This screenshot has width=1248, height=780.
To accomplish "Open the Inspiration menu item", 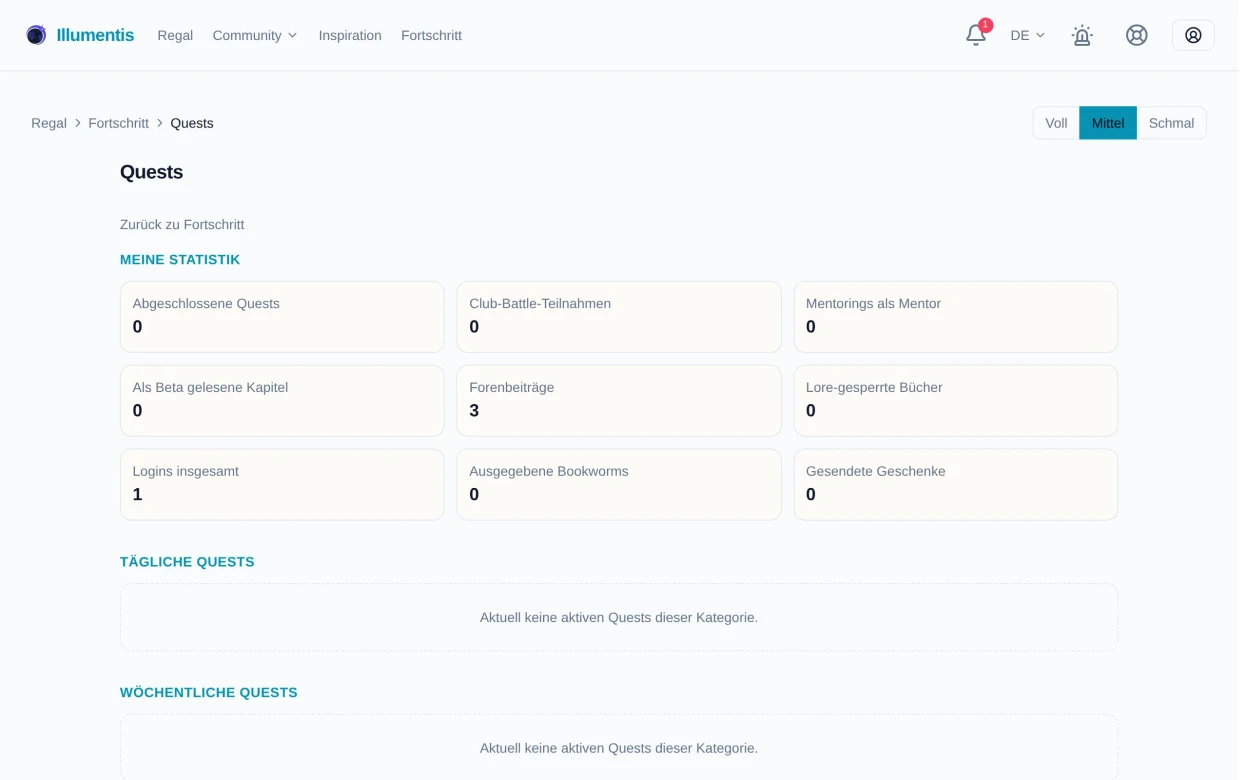I will [350, 35].
